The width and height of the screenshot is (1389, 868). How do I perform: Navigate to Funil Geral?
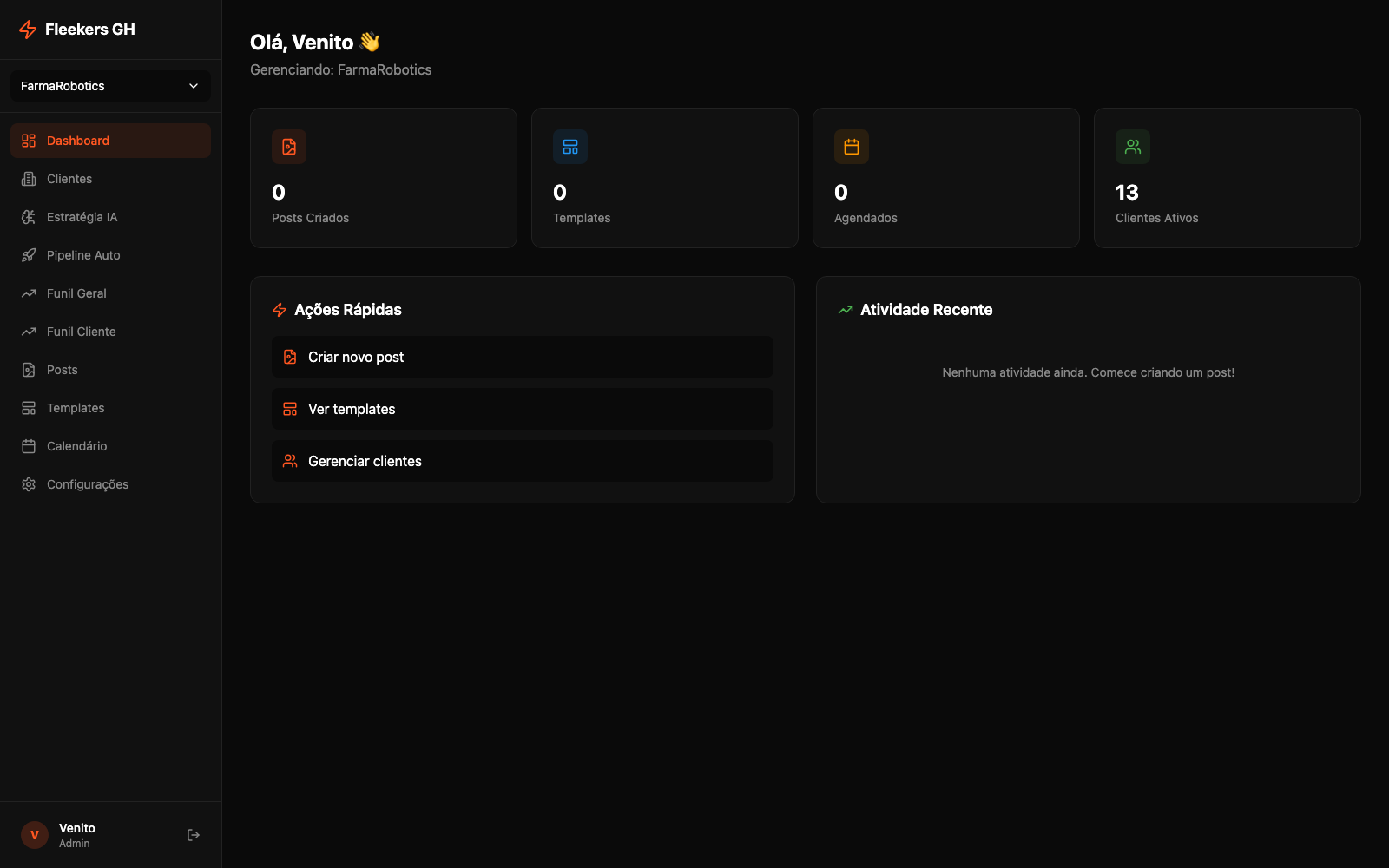point(110,293)
